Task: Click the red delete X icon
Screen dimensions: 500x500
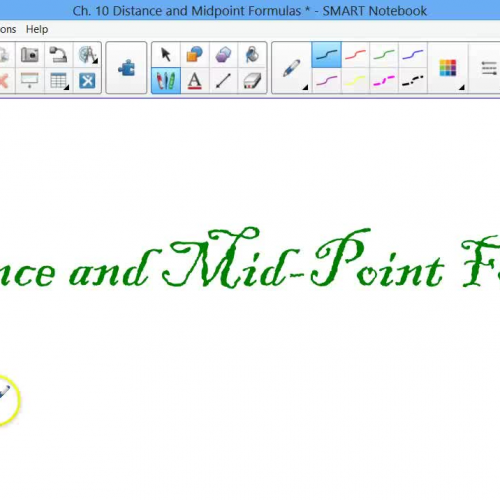Action: [3, 81]
